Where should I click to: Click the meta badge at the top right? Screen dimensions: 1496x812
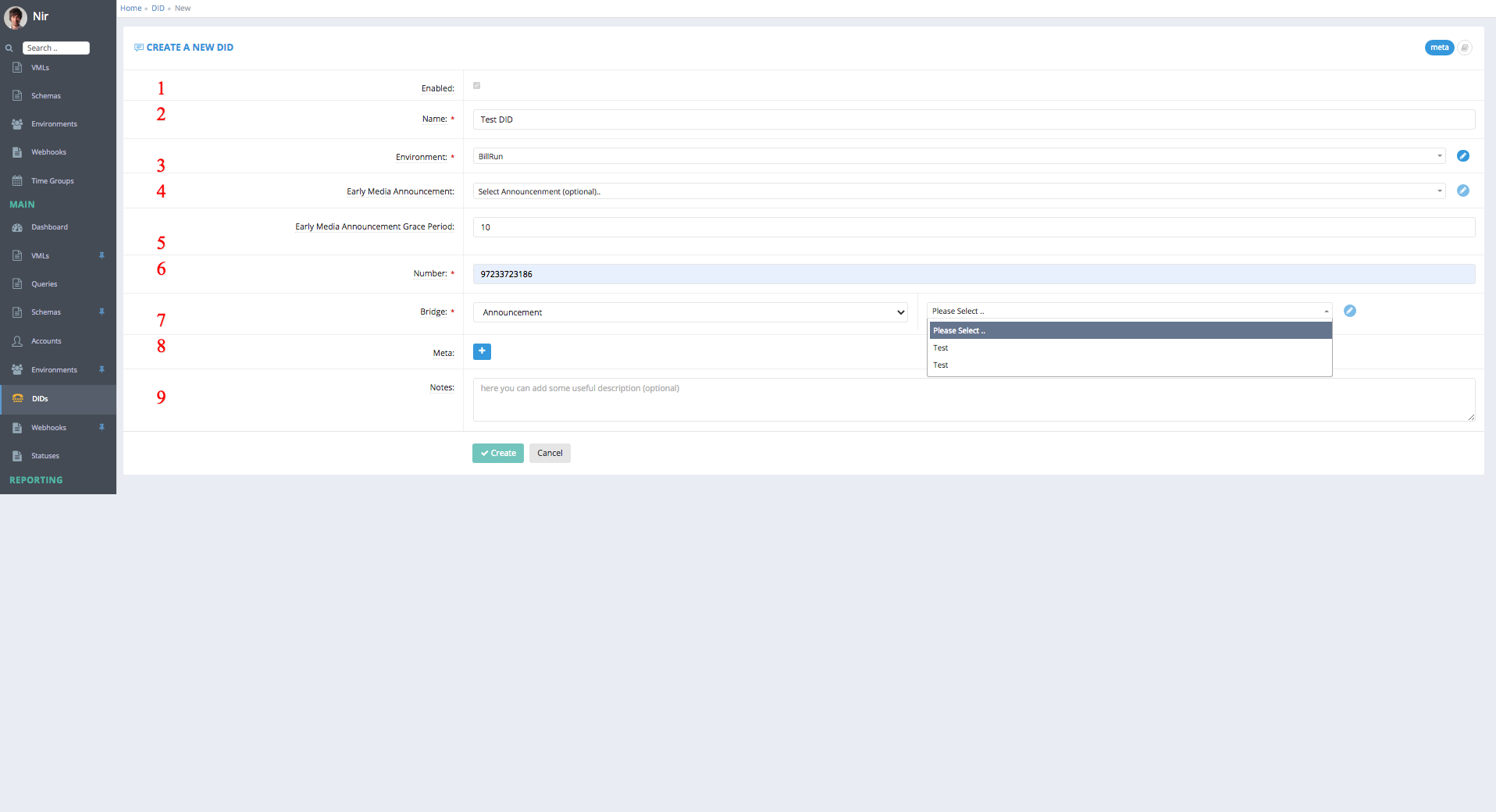[1438, 47]
